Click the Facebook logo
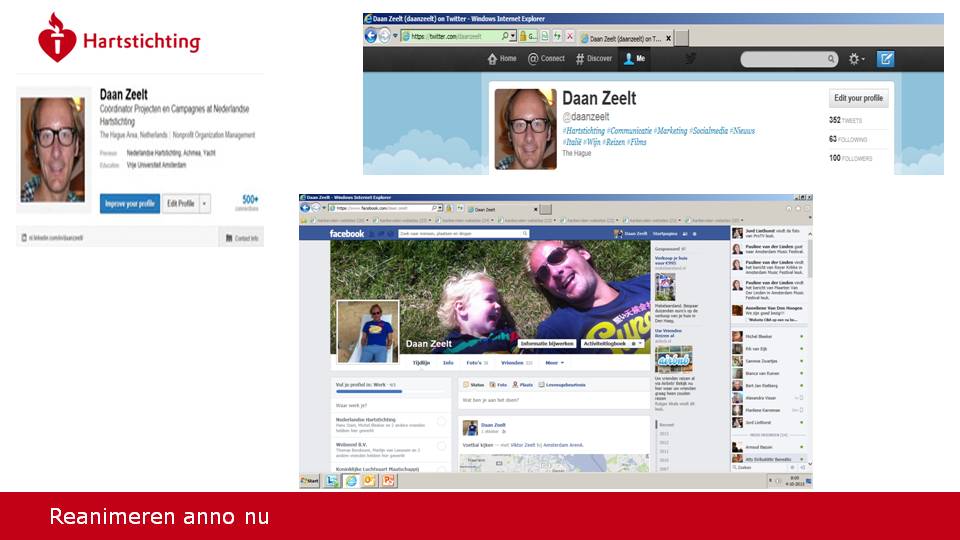 pos(347,233)
